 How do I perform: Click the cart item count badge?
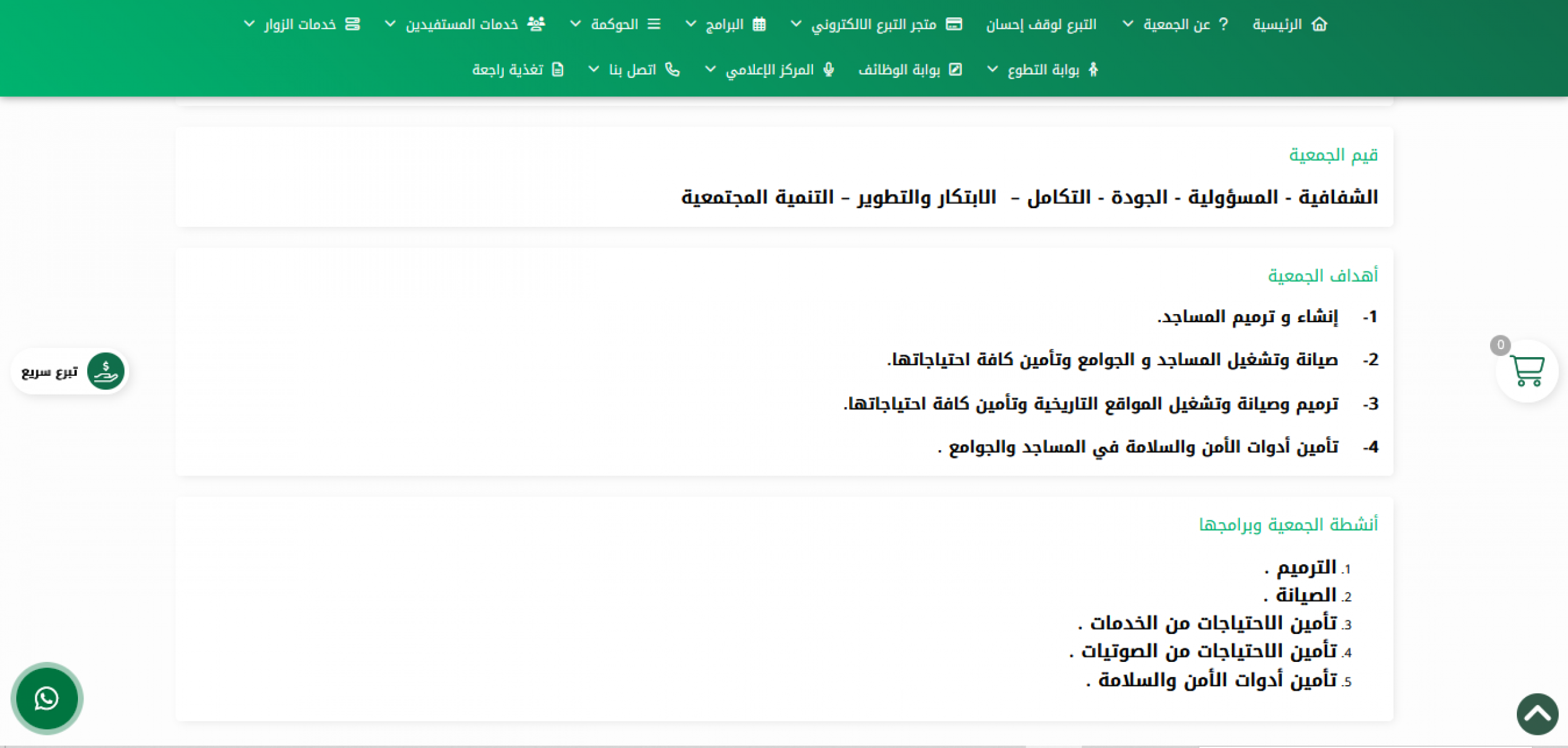coord(1500,345)
